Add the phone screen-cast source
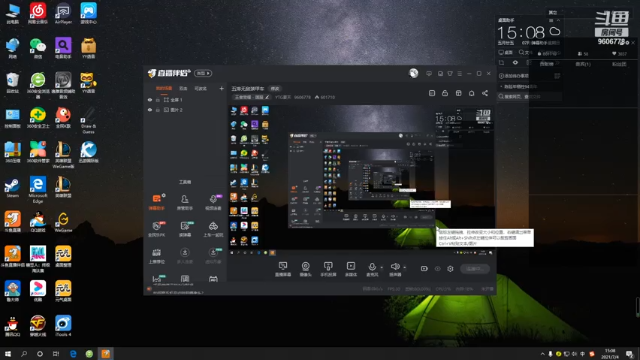The height and width of the screenshot is (360, 640). pyautogui.click(x=328, y=269)
